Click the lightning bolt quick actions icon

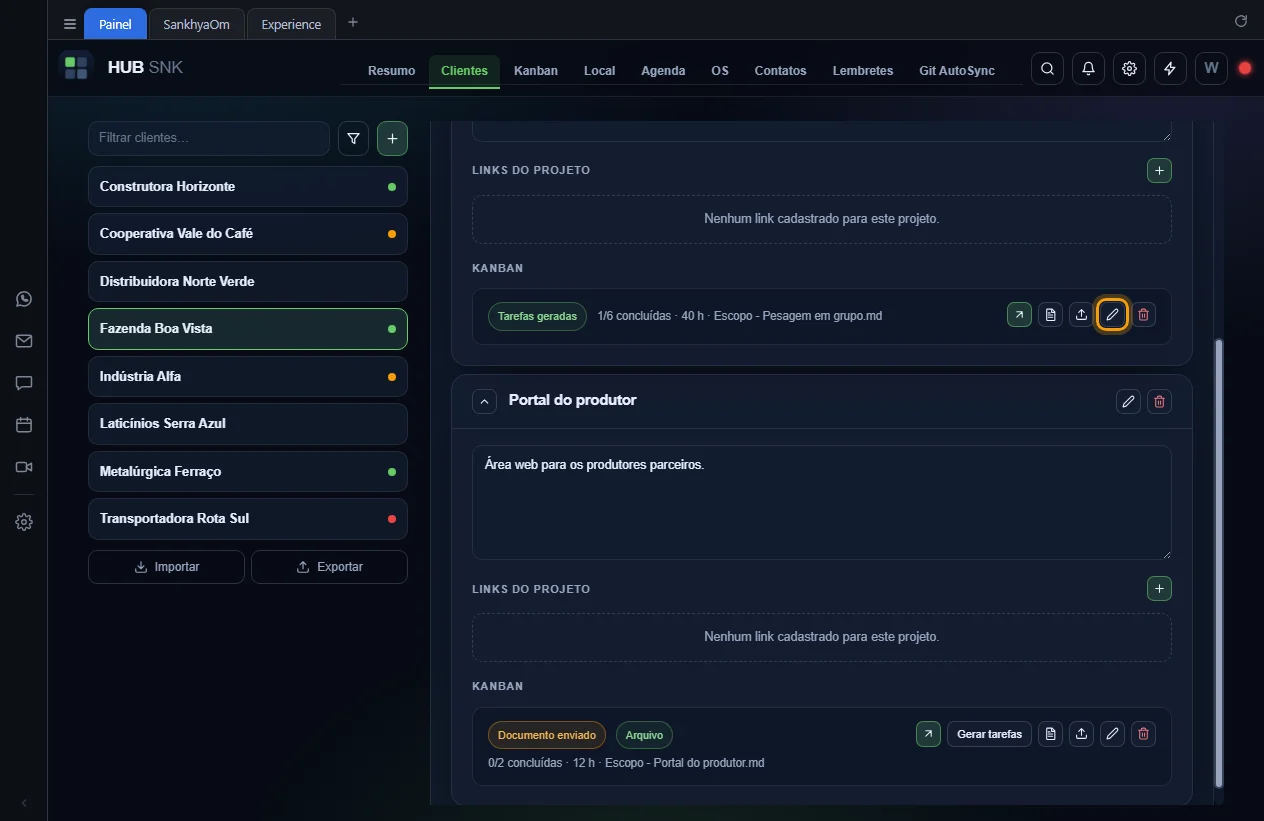(1170, 69)
